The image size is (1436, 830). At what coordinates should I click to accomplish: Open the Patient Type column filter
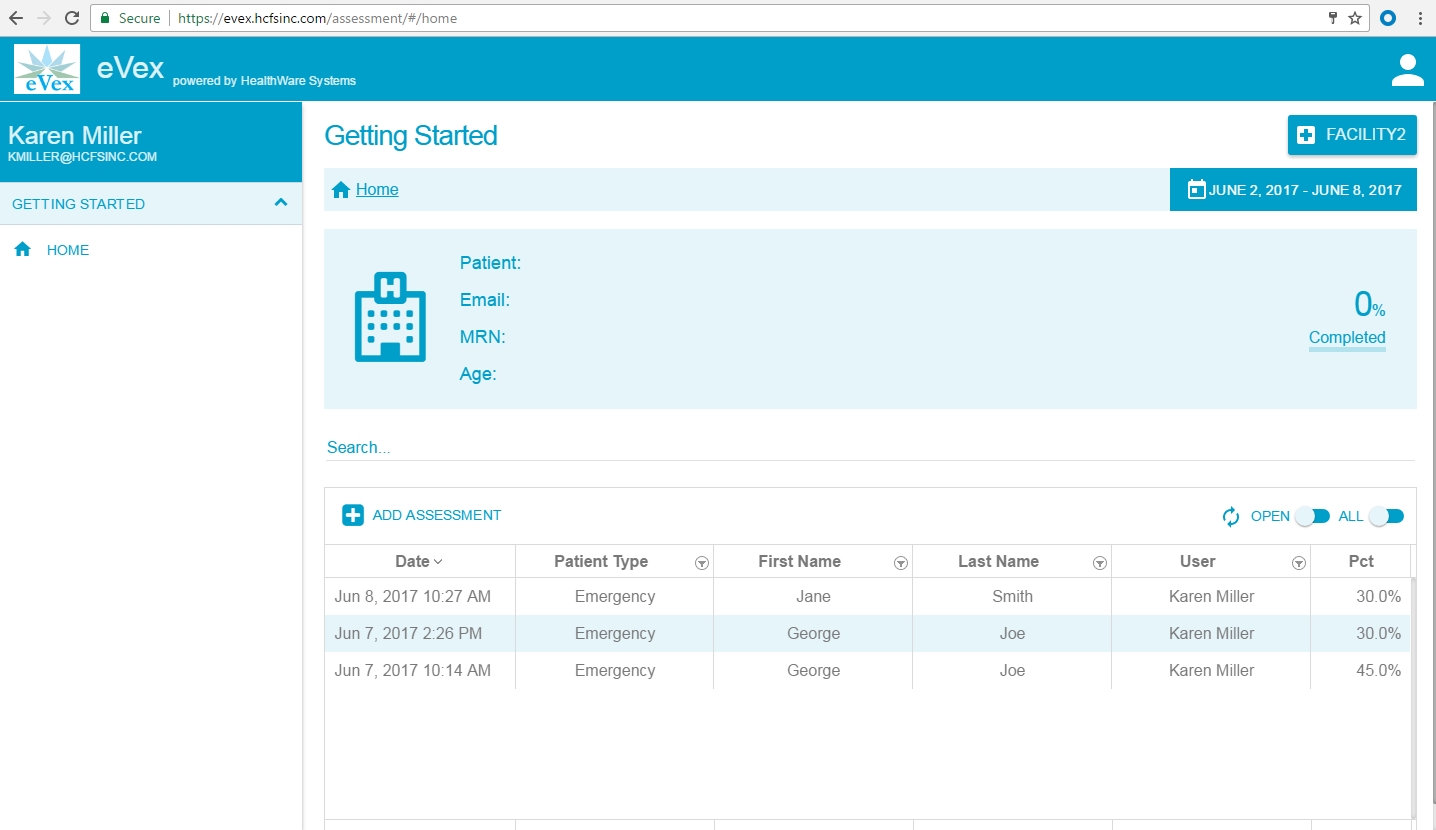click(x=701, y=563)
